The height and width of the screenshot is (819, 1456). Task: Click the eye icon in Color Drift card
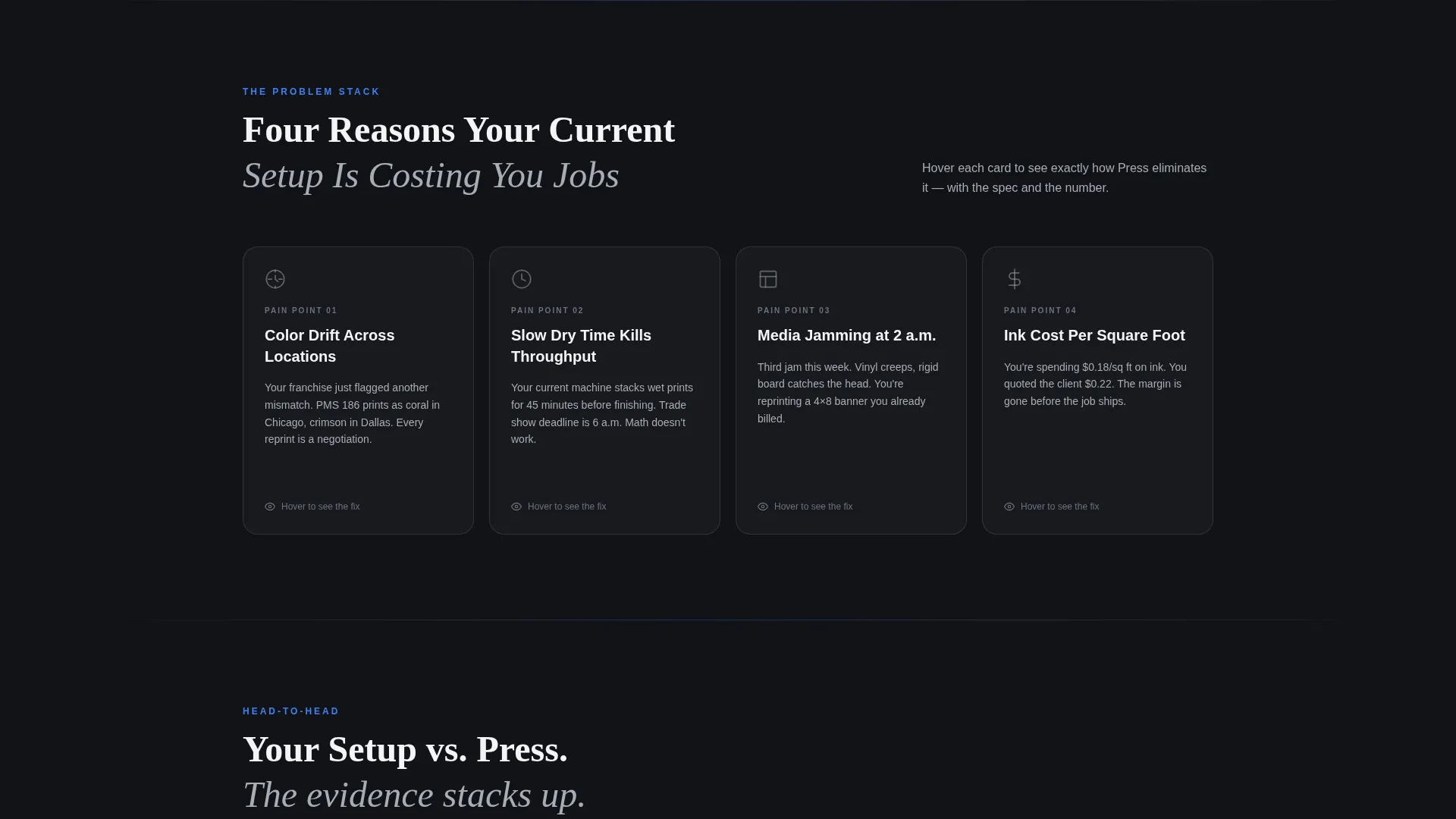(270, 507)
